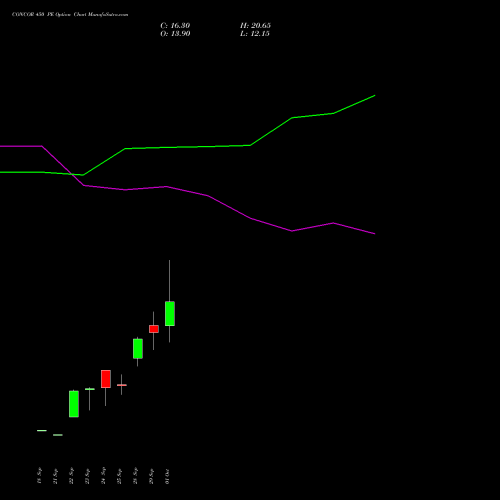
Task: Click the 25 Sep date label
Action: pos(119,476)
